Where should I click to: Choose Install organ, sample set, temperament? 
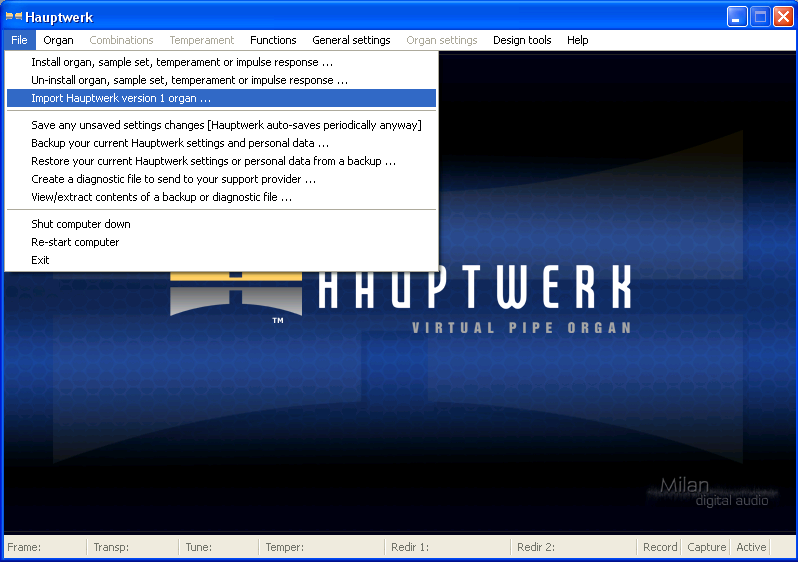point(221,62)
